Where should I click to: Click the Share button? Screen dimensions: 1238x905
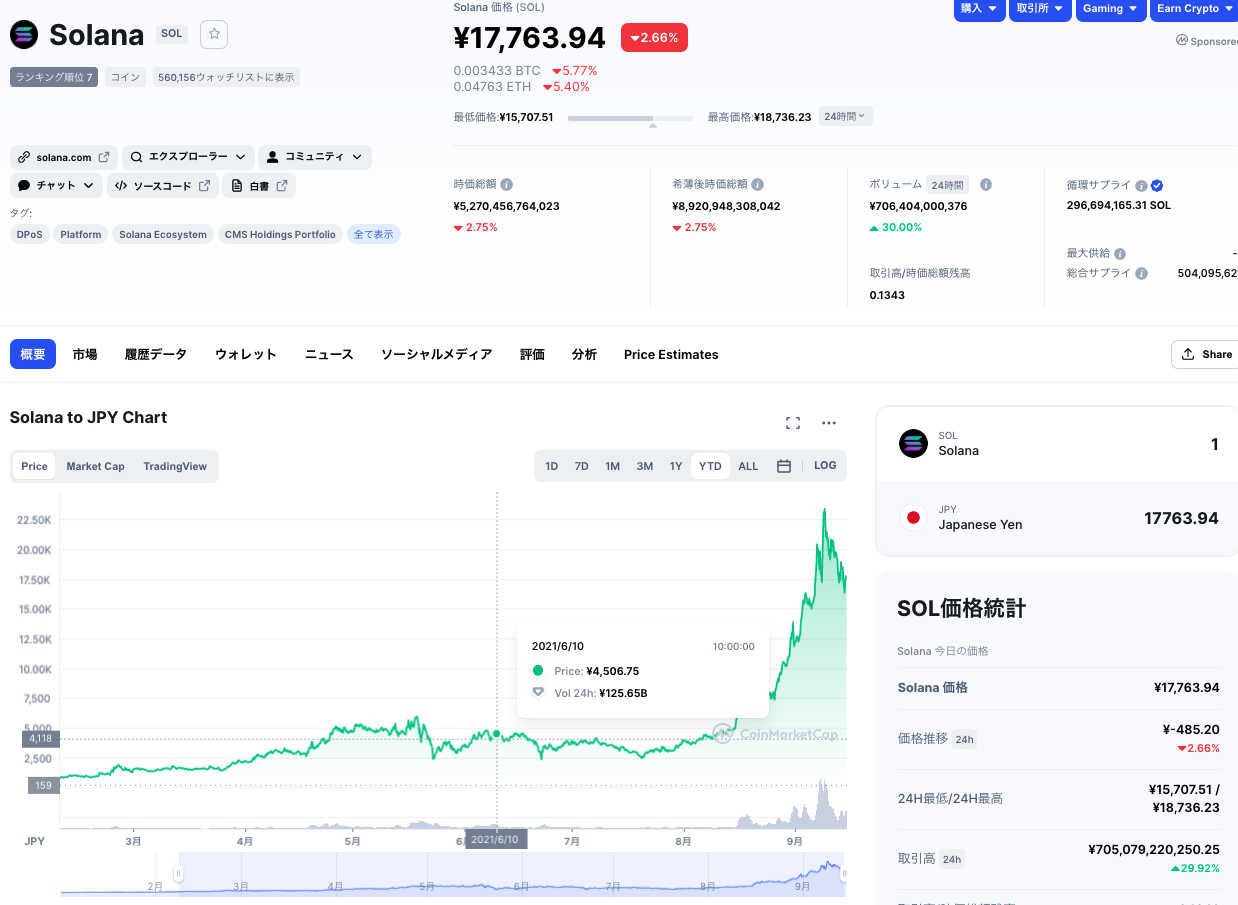pyautogui.click(x=1206, y=354)
